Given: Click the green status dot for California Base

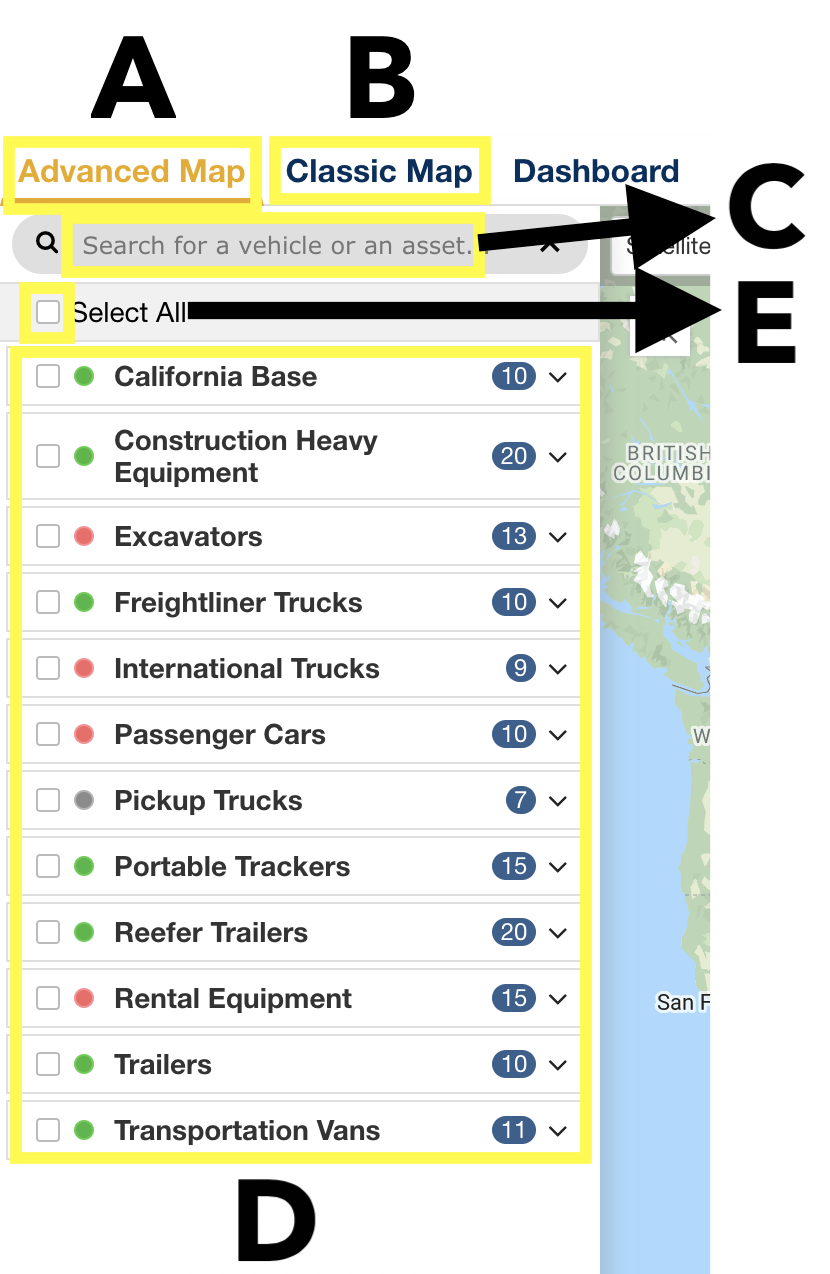Looking at the screenshot, I should click(x=85, y=376).
